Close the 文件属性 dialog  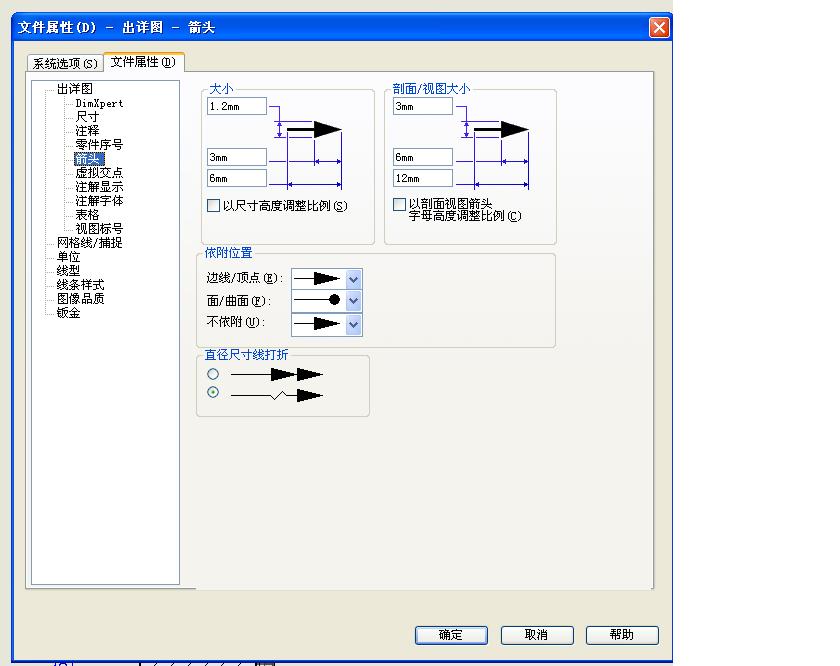click(659, 27)
